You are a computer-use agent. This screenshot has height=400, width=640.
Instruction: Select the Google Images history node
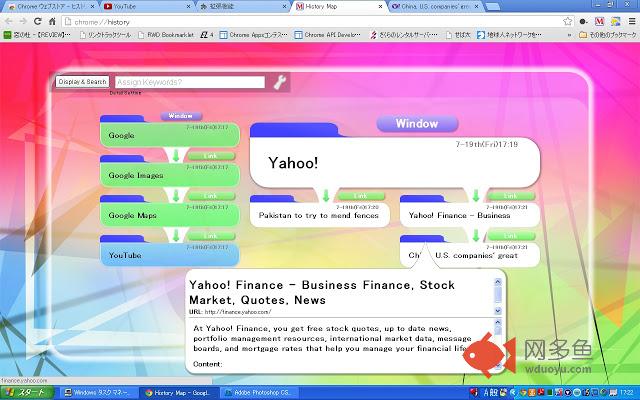[x=168, y=175]
